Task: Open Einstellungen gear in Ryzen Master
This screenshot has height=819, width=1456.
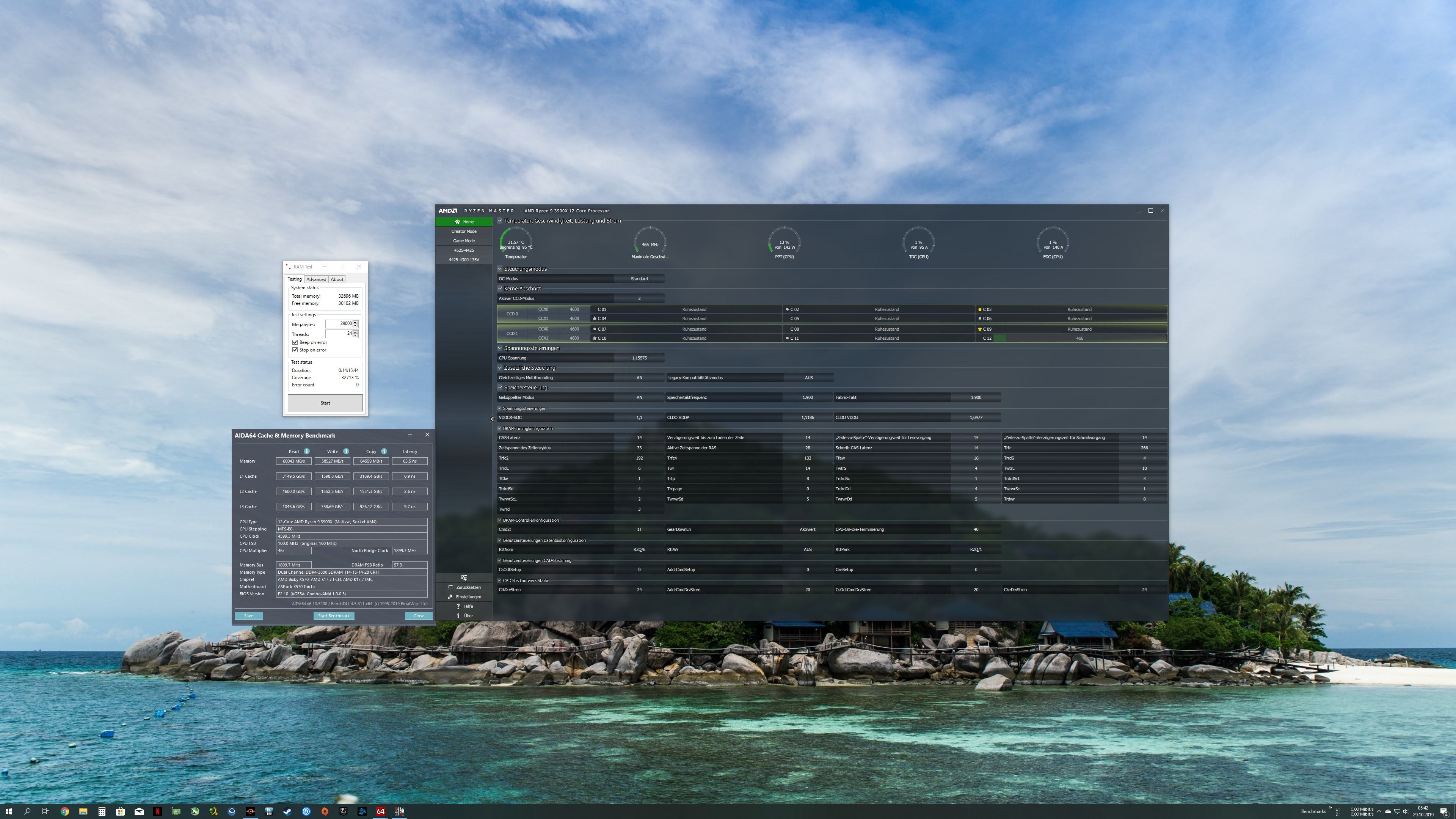Action: coord(450,597)
